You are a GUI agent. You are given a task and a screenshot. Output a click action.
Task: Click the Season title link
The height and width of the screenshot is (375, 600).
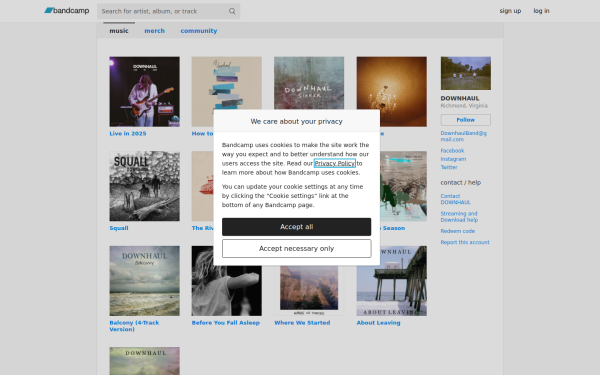pyautogui.click(x=393, y=228)
